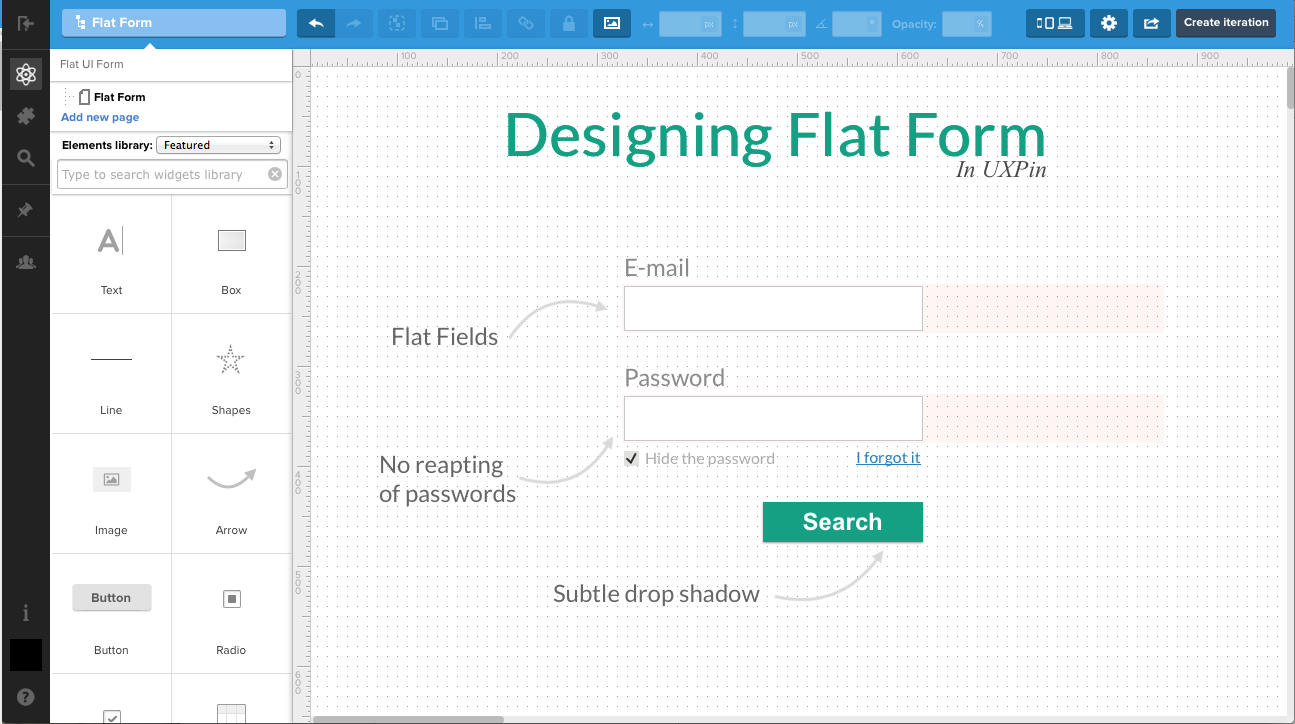Pick the Box widget from library

click(231, 254)
